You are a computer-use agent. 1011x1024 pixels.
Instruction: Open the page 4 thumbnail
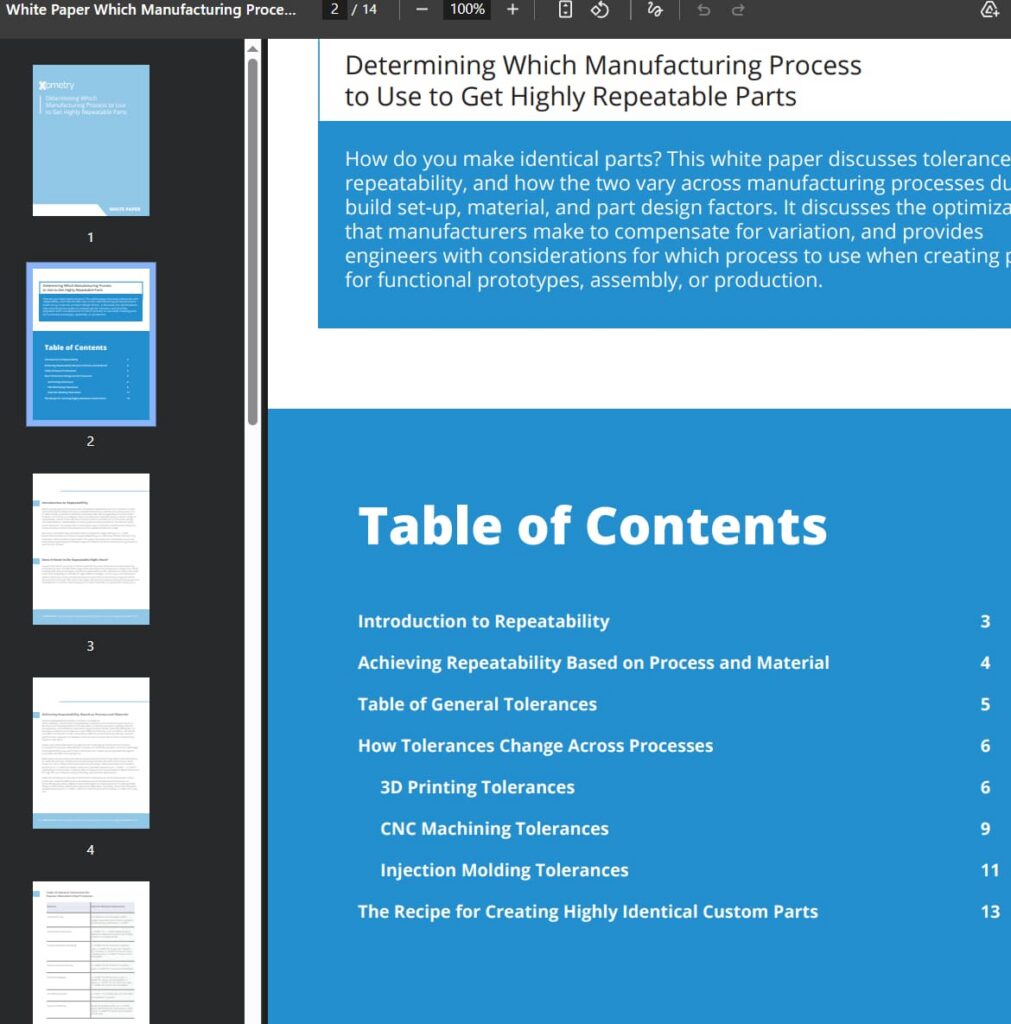(x=91, y=753)
